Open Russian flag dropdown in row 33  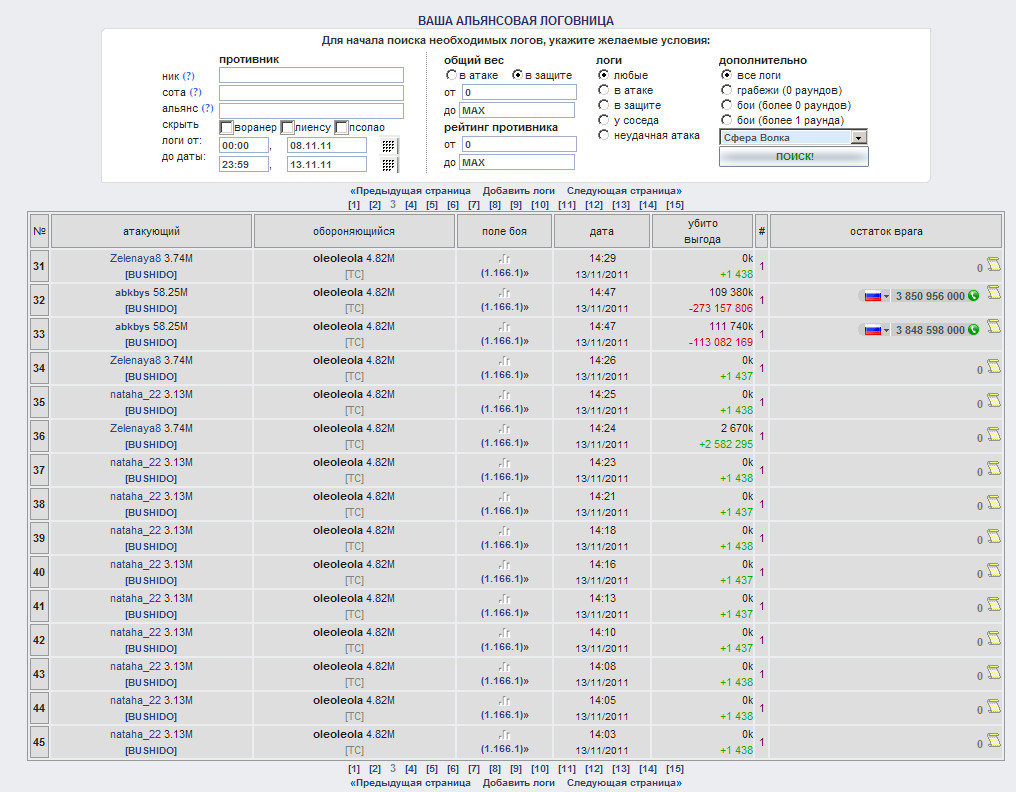(875, 330)
